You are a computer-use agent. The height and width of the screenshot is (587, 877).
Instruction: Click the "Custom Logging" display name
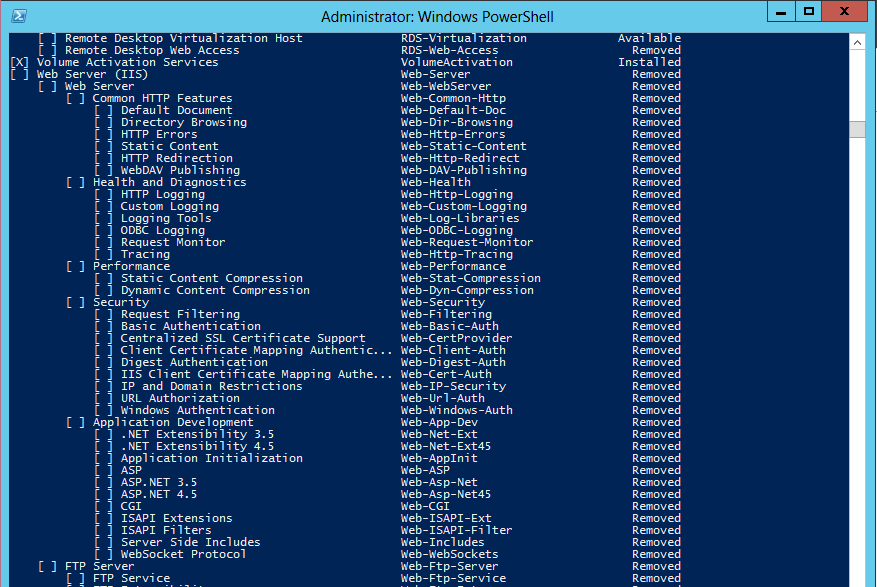170,206
